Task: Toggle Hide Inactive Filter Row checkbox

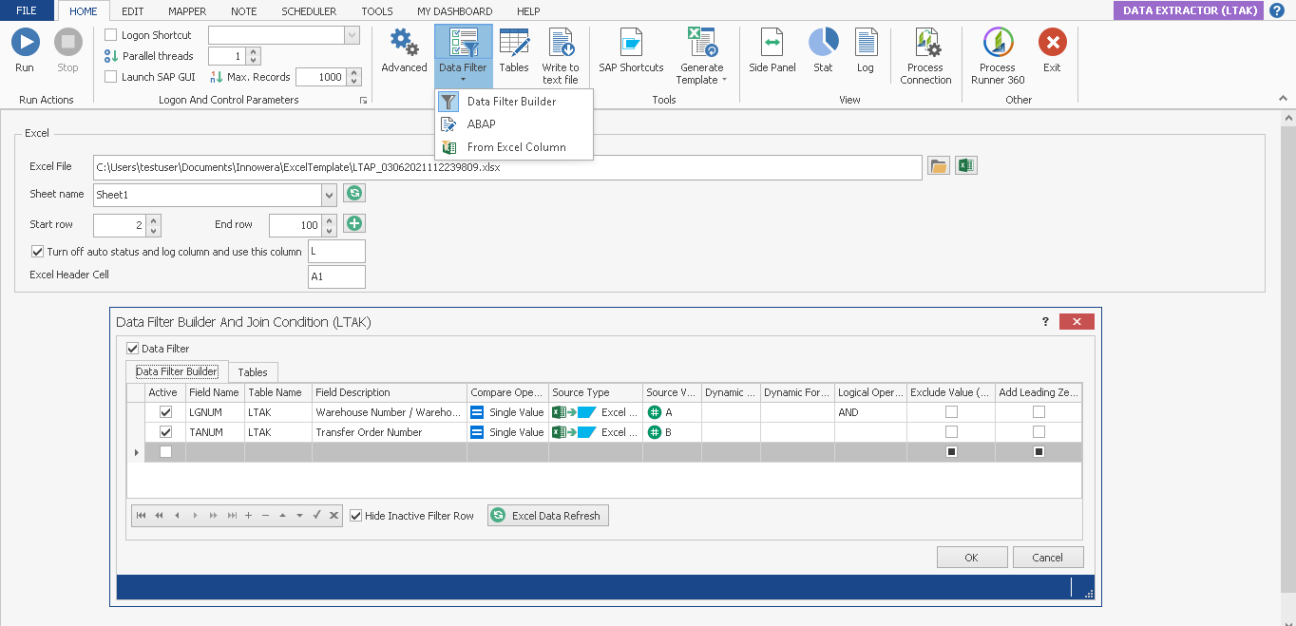Action: (356, 516)
